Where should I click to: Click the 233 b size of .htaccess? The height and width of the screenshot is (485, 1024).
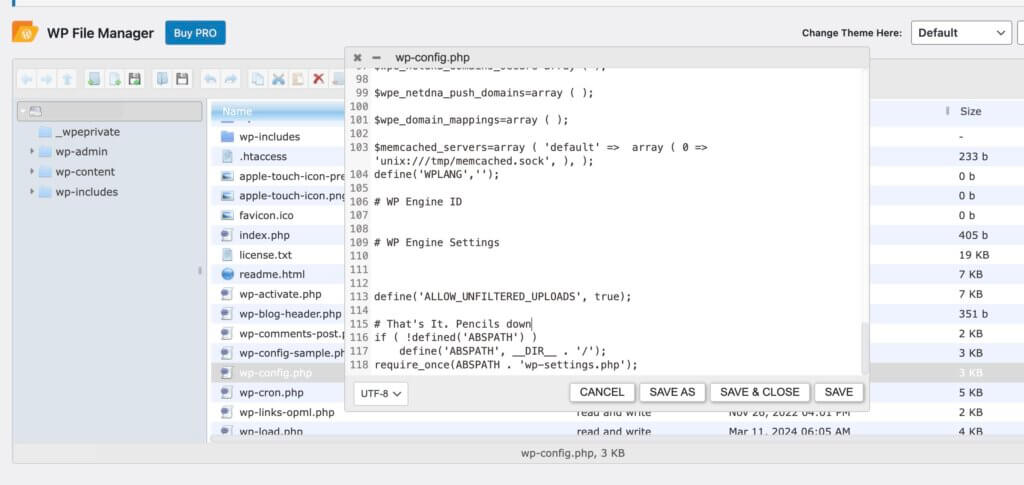(x=973, y=157)
